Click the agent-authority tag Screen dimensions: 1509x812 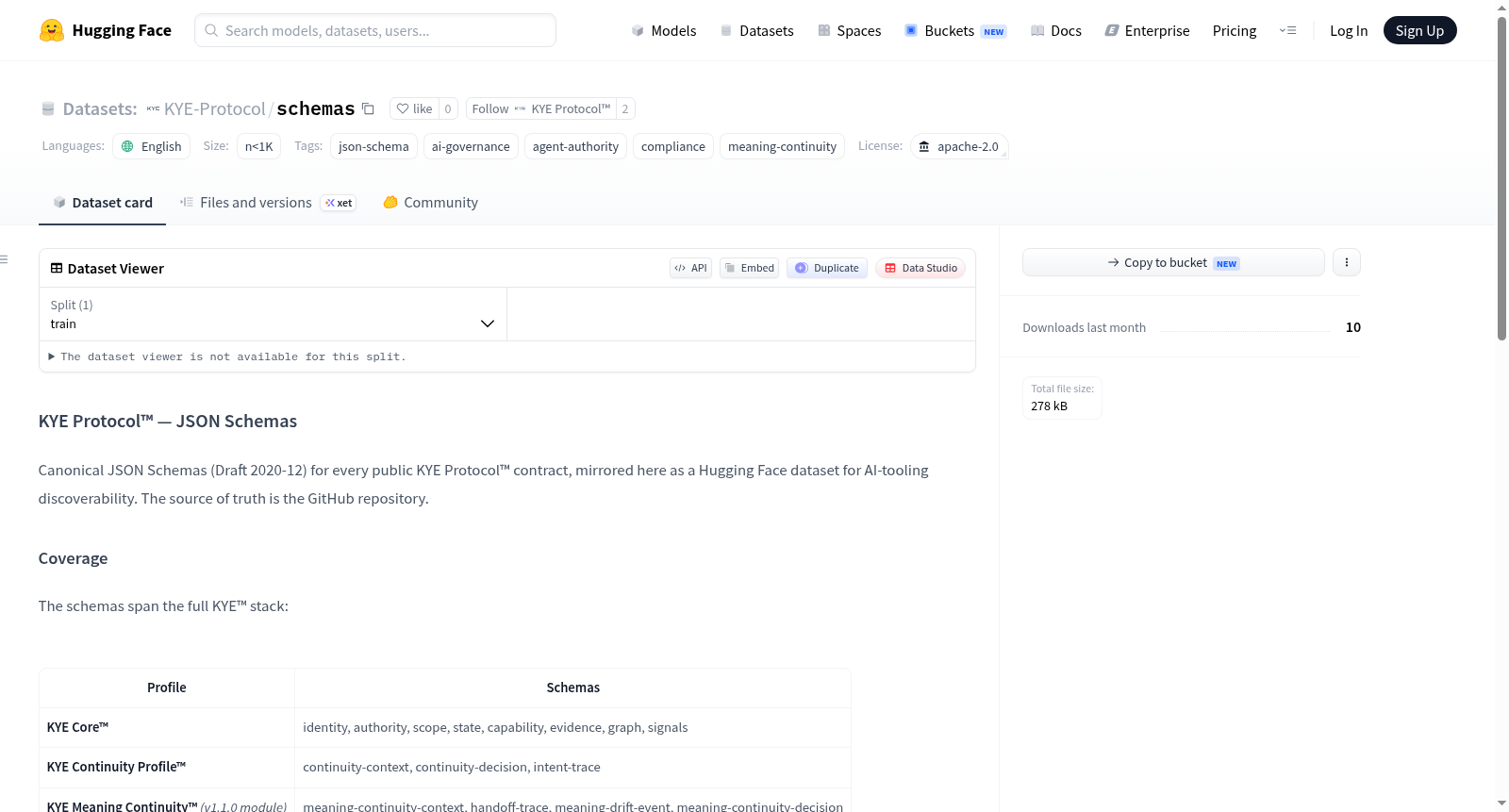click(x=575, y=146)
